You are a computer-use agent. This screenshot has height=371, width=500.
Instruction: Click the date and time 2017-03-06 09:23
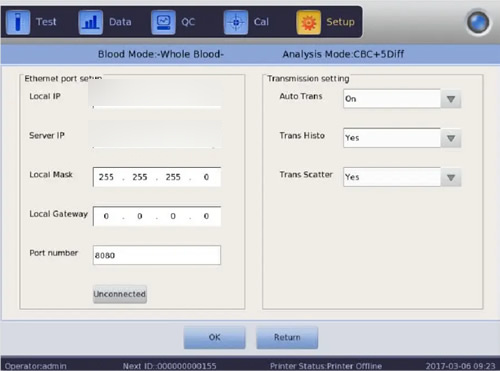(x=460, y=366)
